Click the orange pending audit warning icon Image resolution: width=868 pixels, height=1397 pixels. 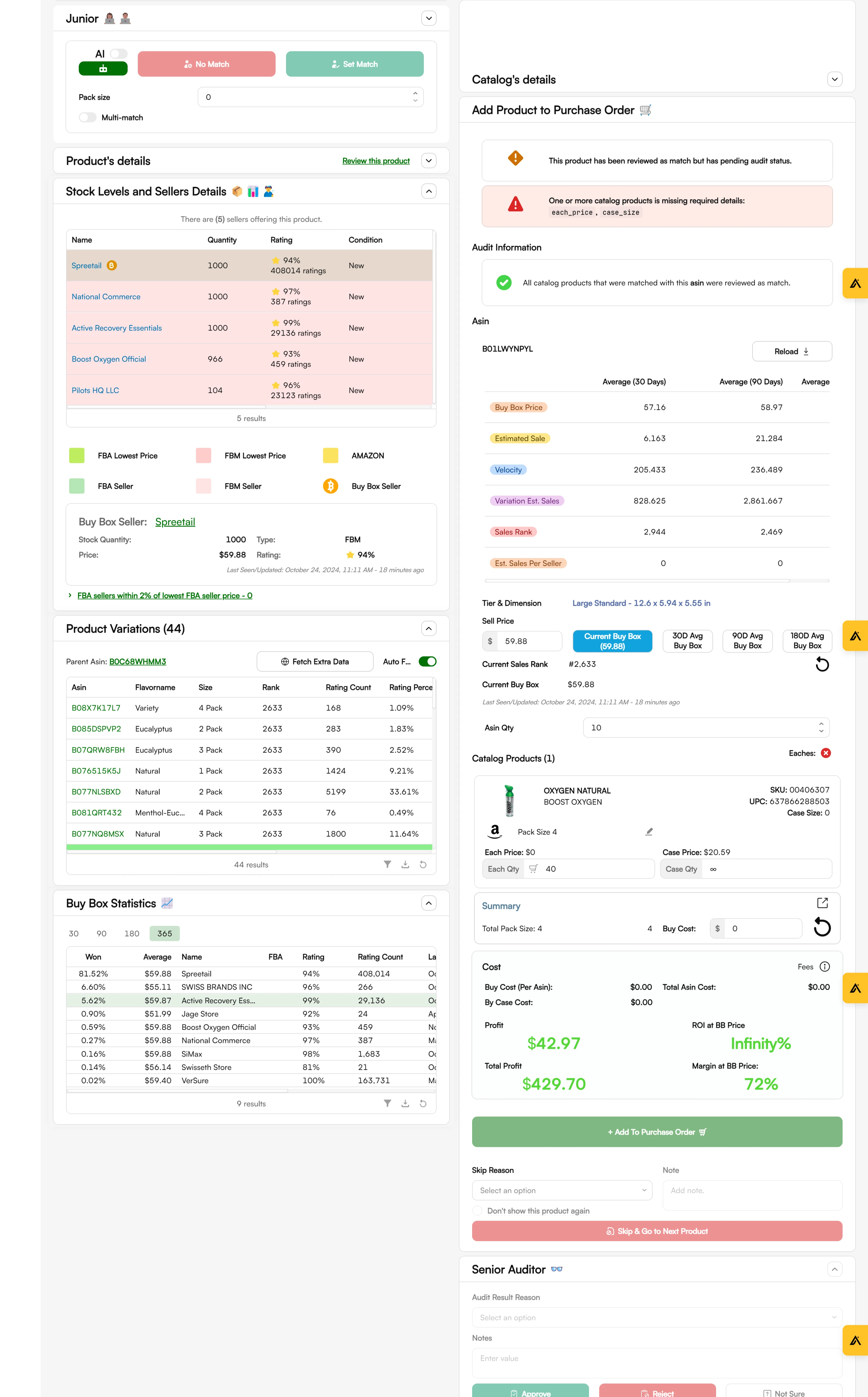coord(516,158)
